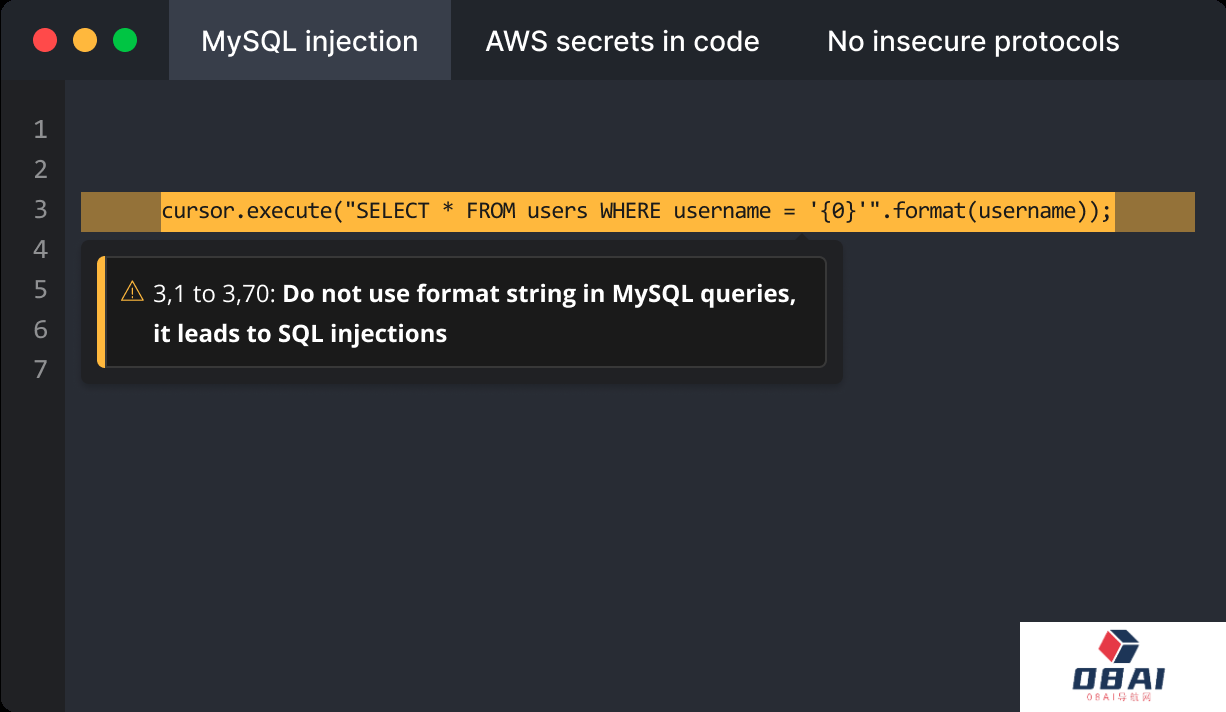Click the red close window button
1226x712 pixels.
45,40
